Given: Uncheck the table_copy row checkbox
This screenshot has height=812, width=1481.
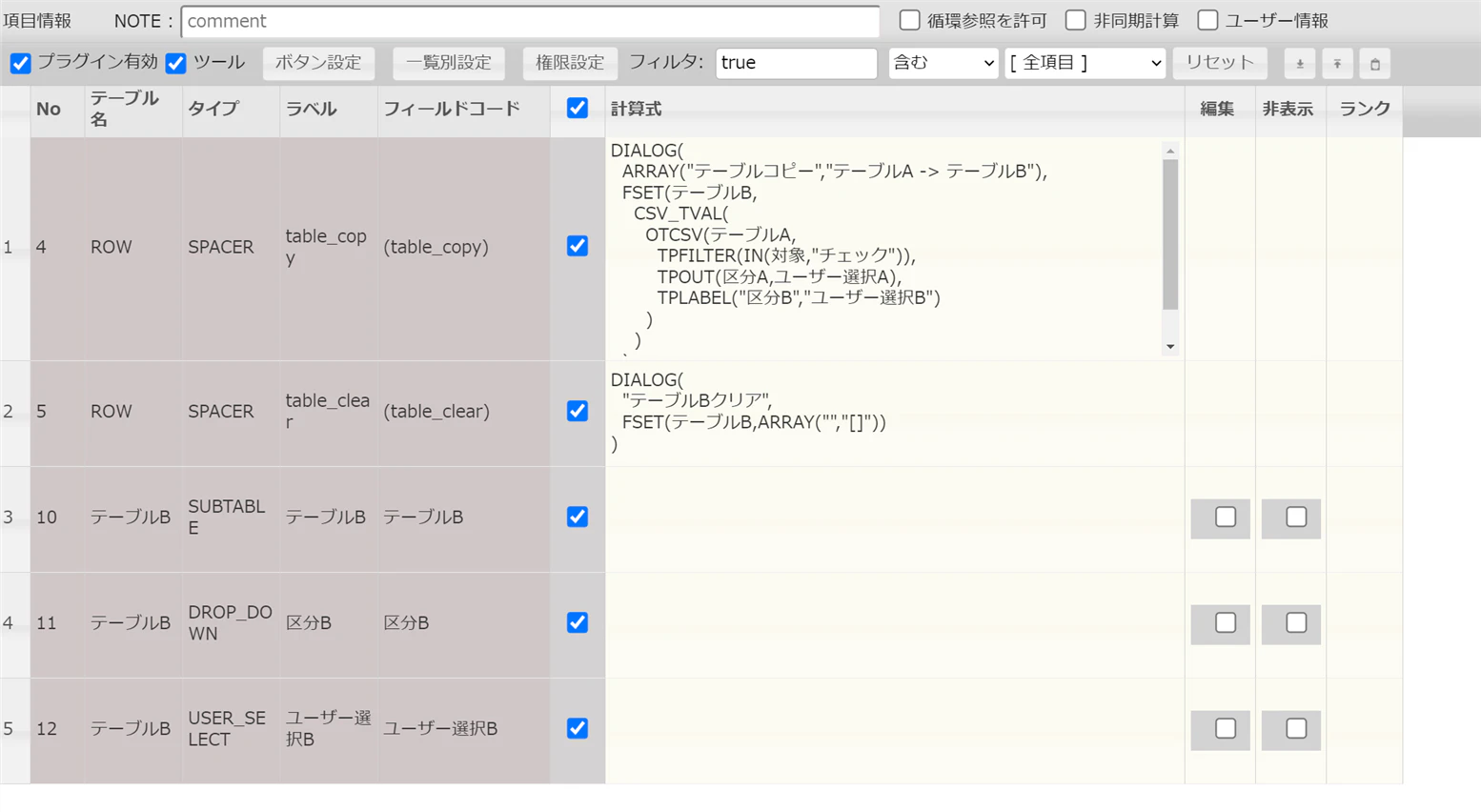Looking at the screenshot, I should tap(578, 246).
